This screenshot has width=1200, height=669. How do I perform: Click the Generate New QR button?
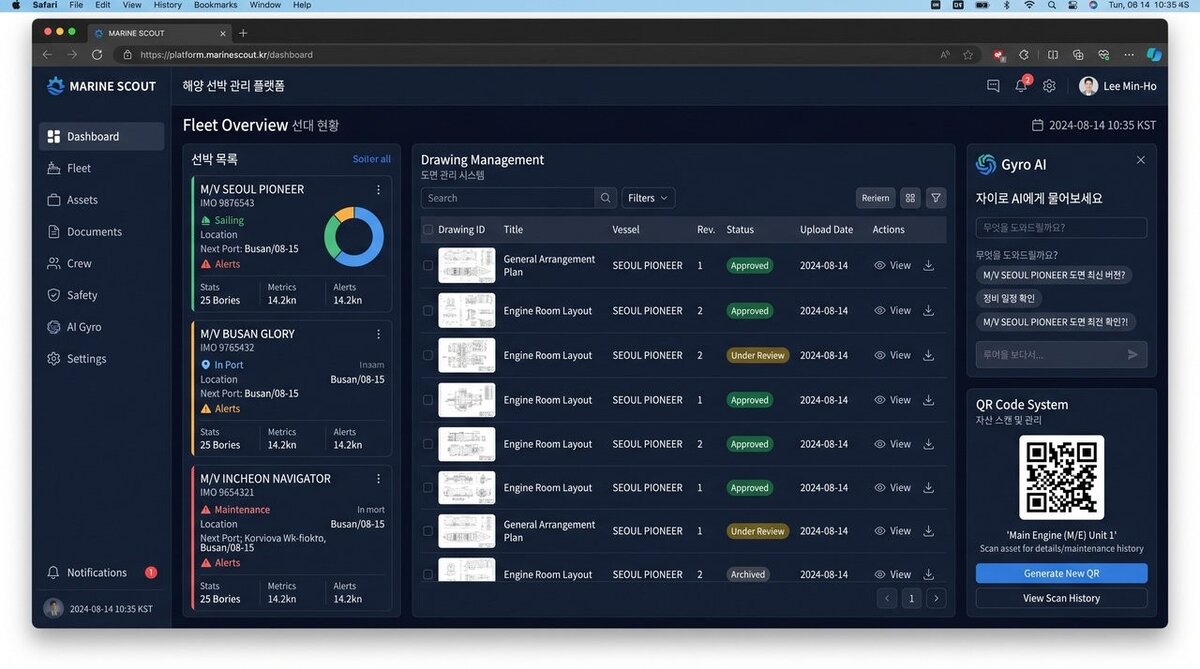click(1061, 573)
